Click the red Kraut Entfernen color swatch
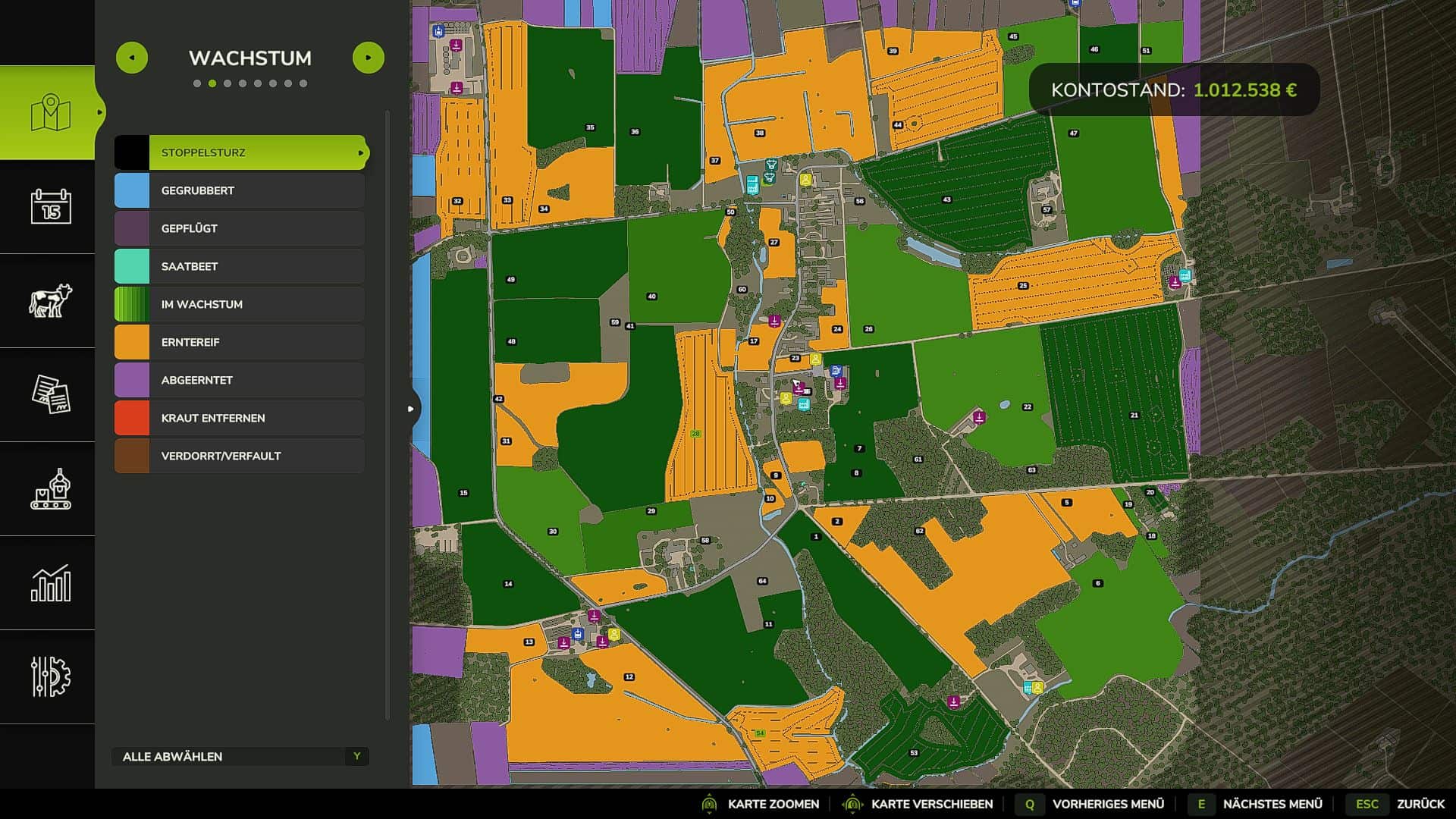1456x819 pixels. [x=132, y=418]
